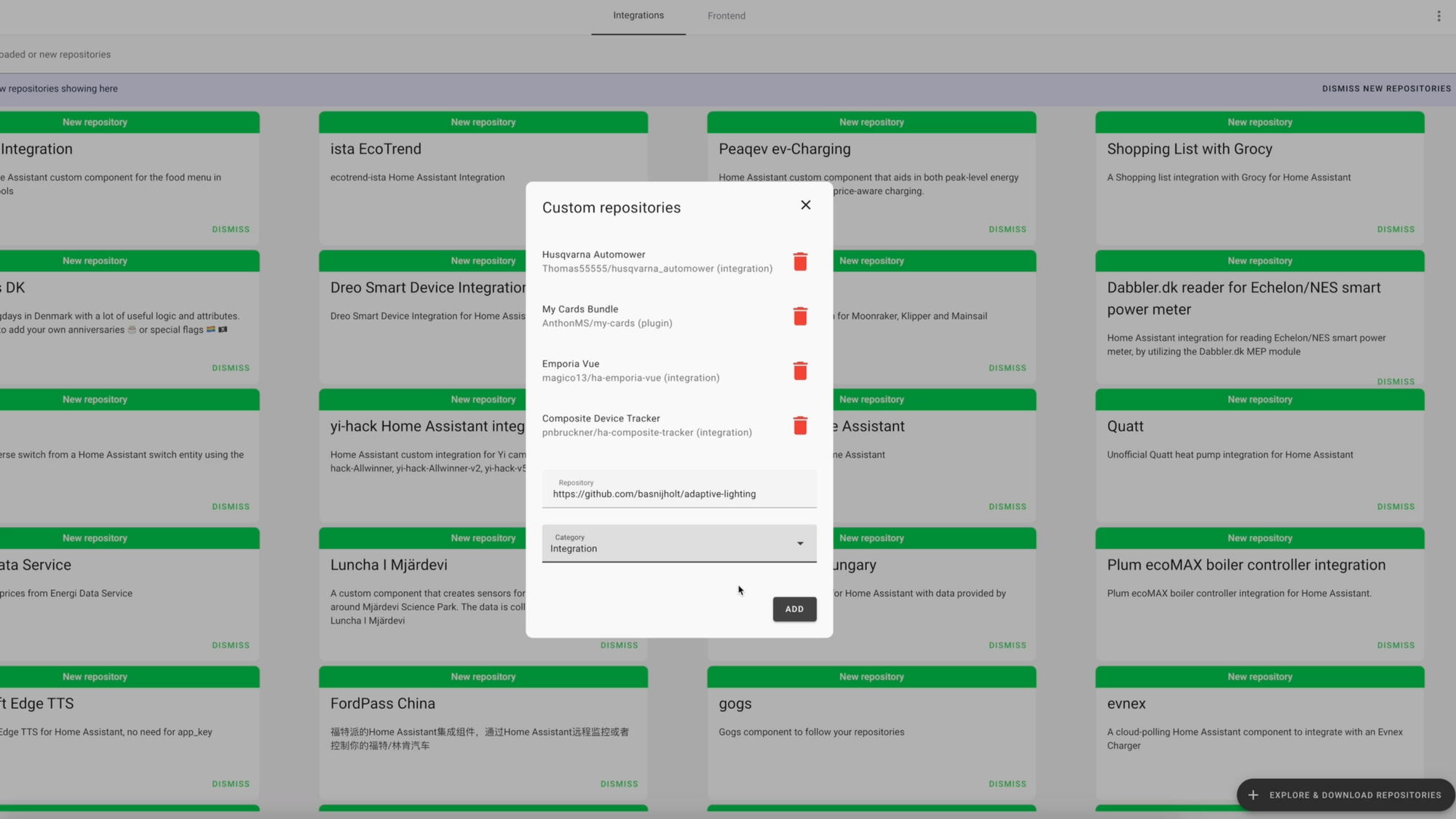The height and width of the screenshot is (819, 1456).
Task: Dismiss the gogs repository card
Action: coord(1007,784)
